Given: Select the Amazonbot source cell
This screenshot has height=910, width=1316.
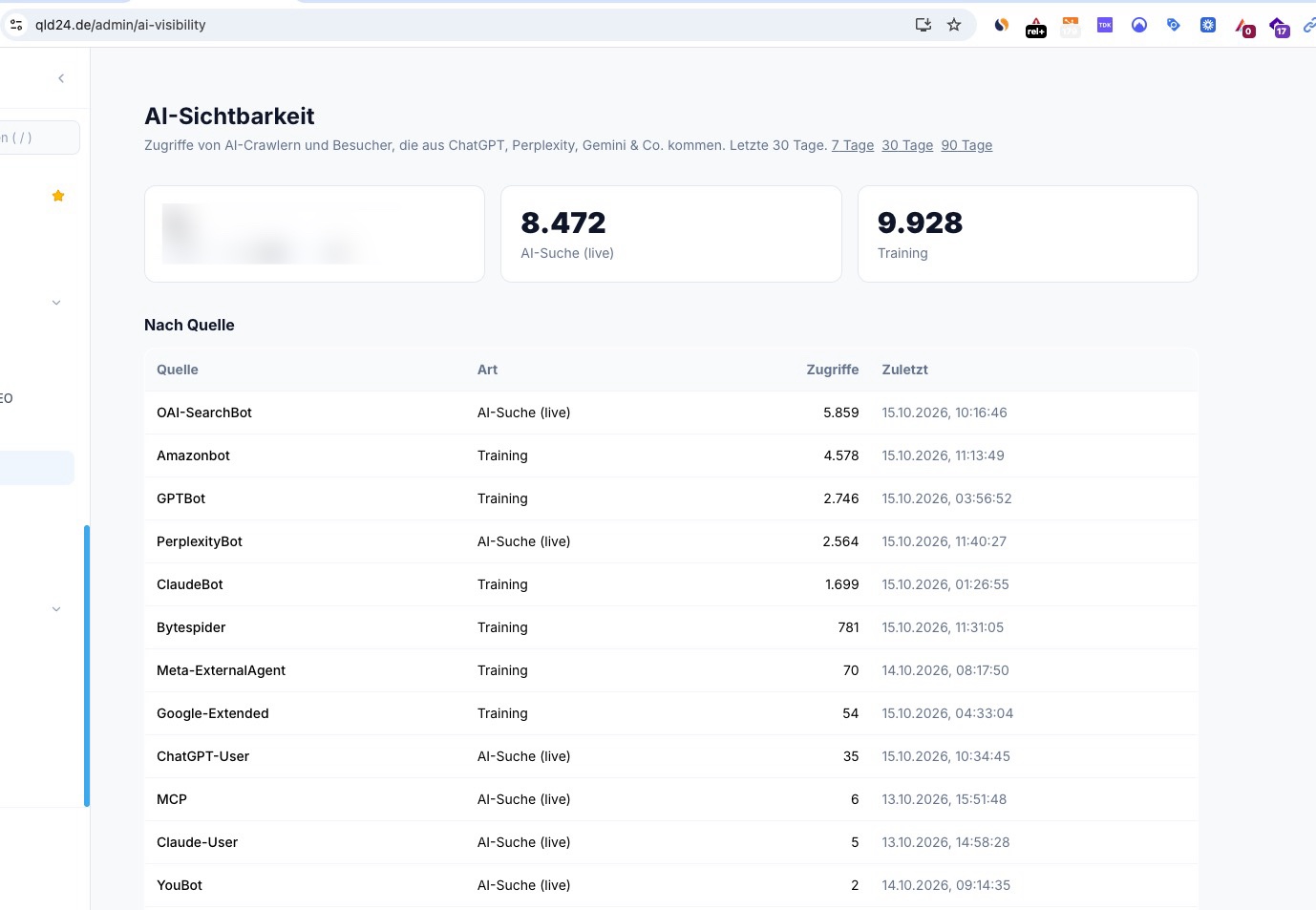Looking at the screenshot, I should click(193, 455).
